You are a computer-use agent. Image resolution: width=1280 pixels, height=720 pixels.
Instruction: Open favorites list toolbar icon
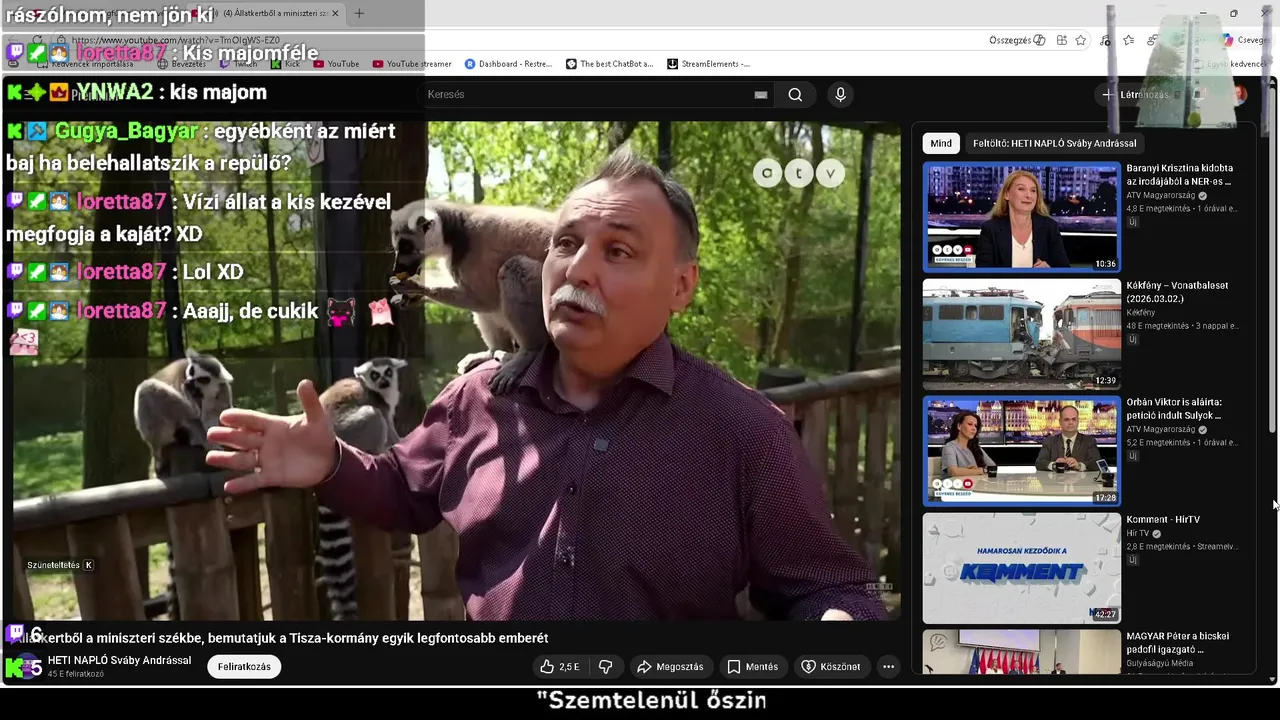pos(1128,40)
